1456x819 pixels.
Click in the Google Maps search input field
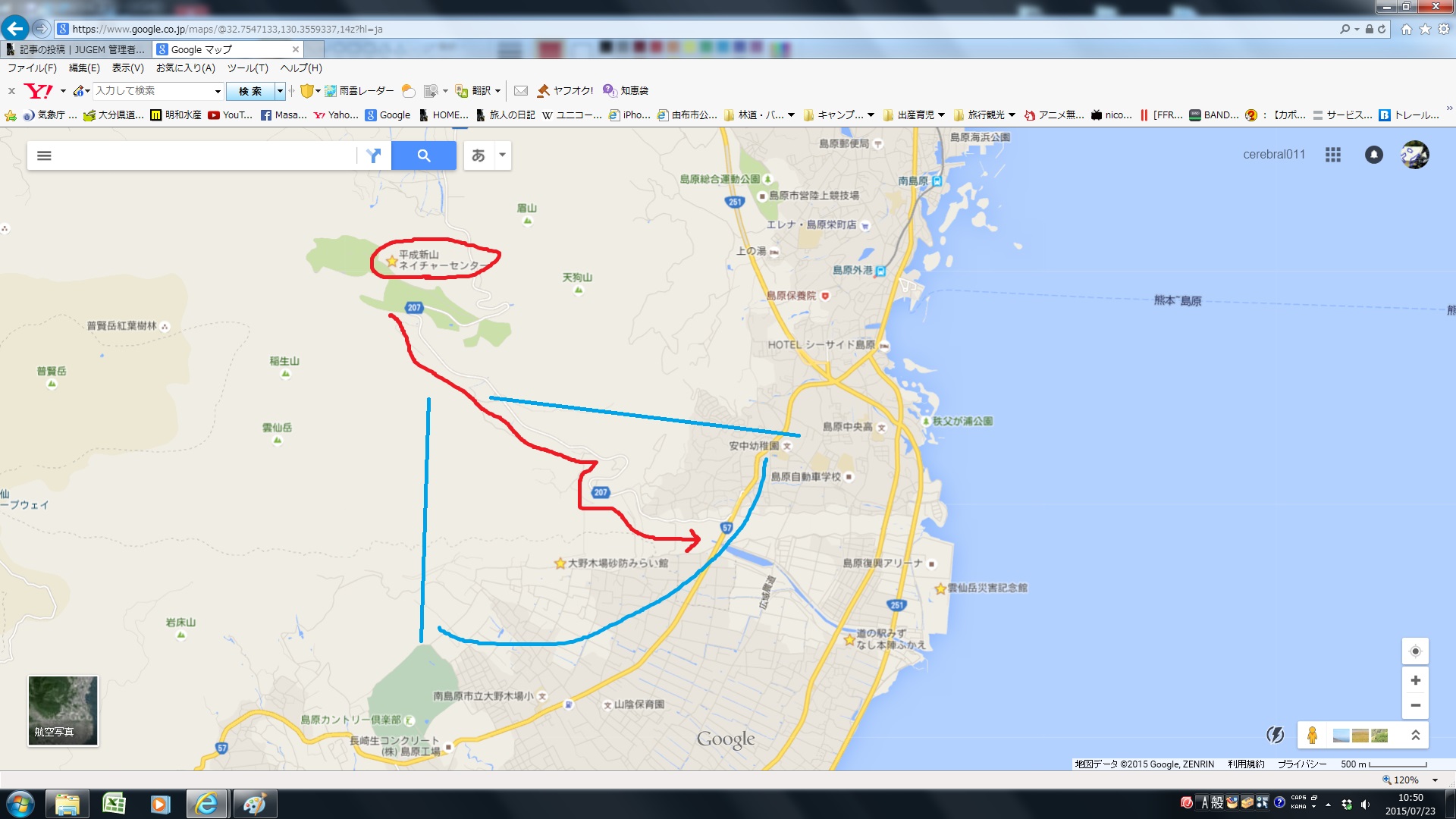pos(205,155)
